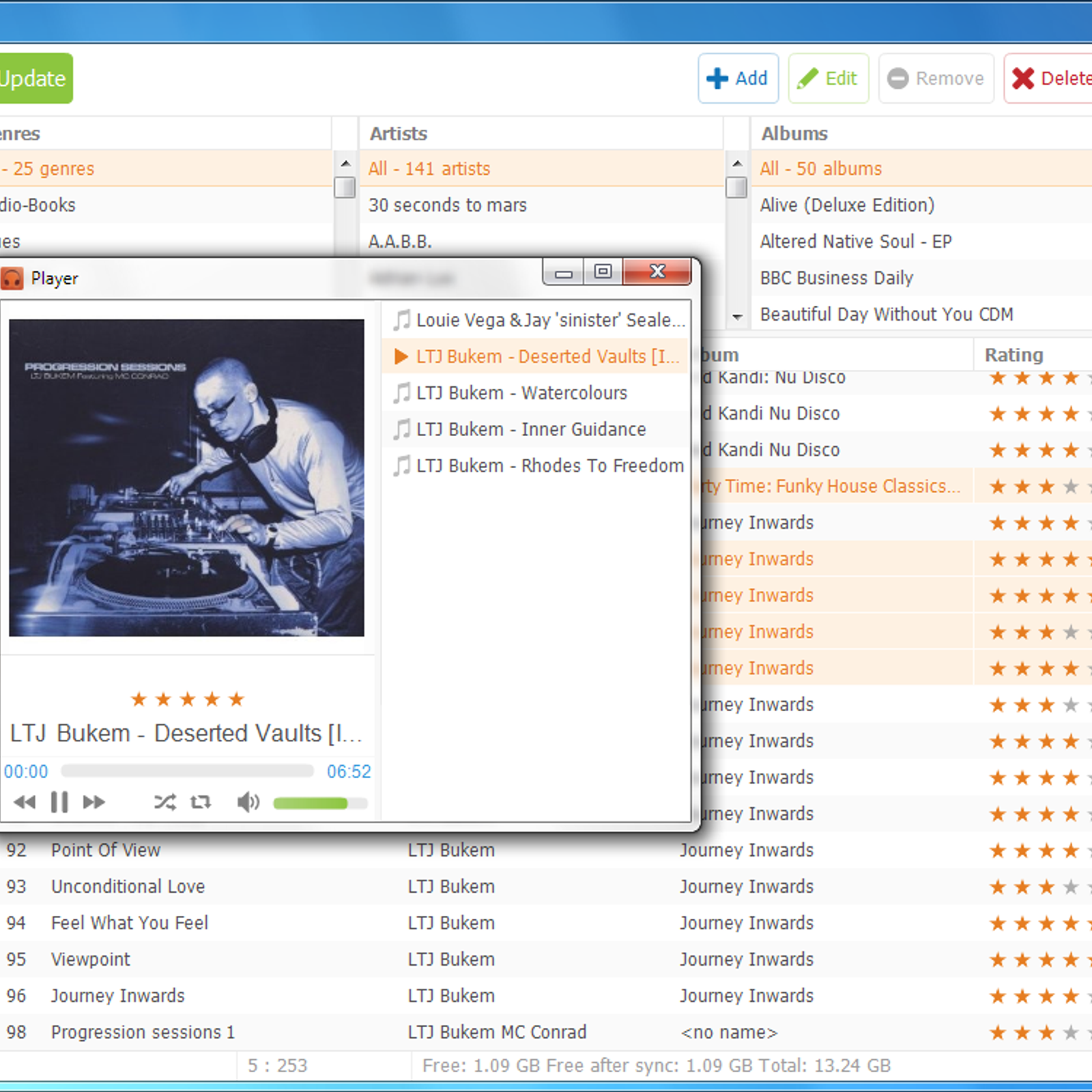The height and width of the screenshot is (1092, 1092).
Task: Skip to previous track in Player
Action: (x=25, y=802)
